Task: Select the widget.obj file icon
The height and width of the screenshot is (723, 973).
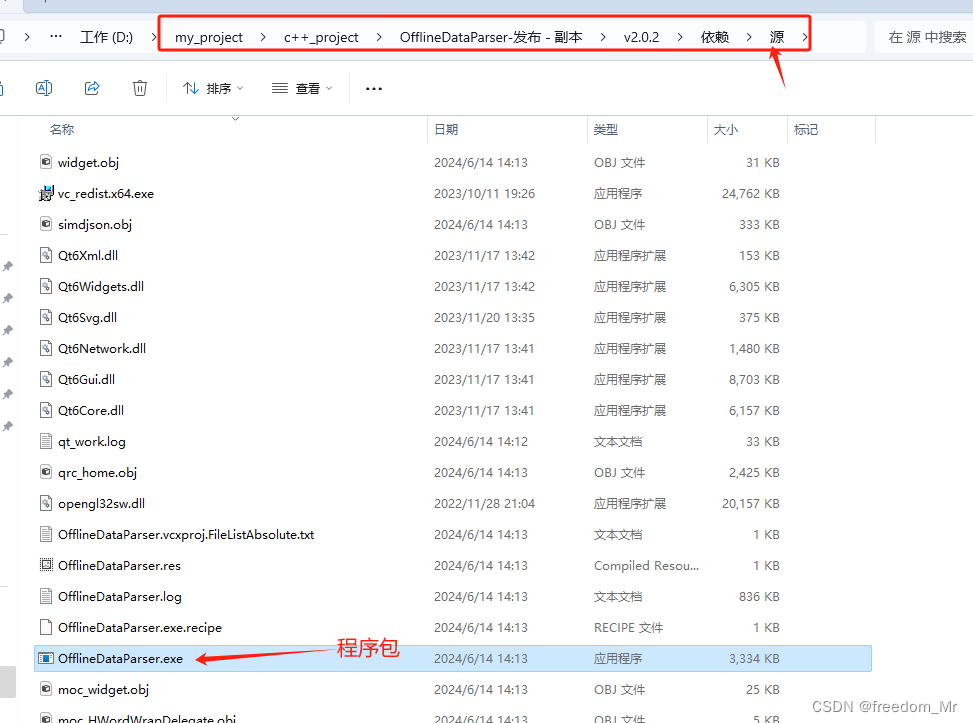Action: point(46,162)
